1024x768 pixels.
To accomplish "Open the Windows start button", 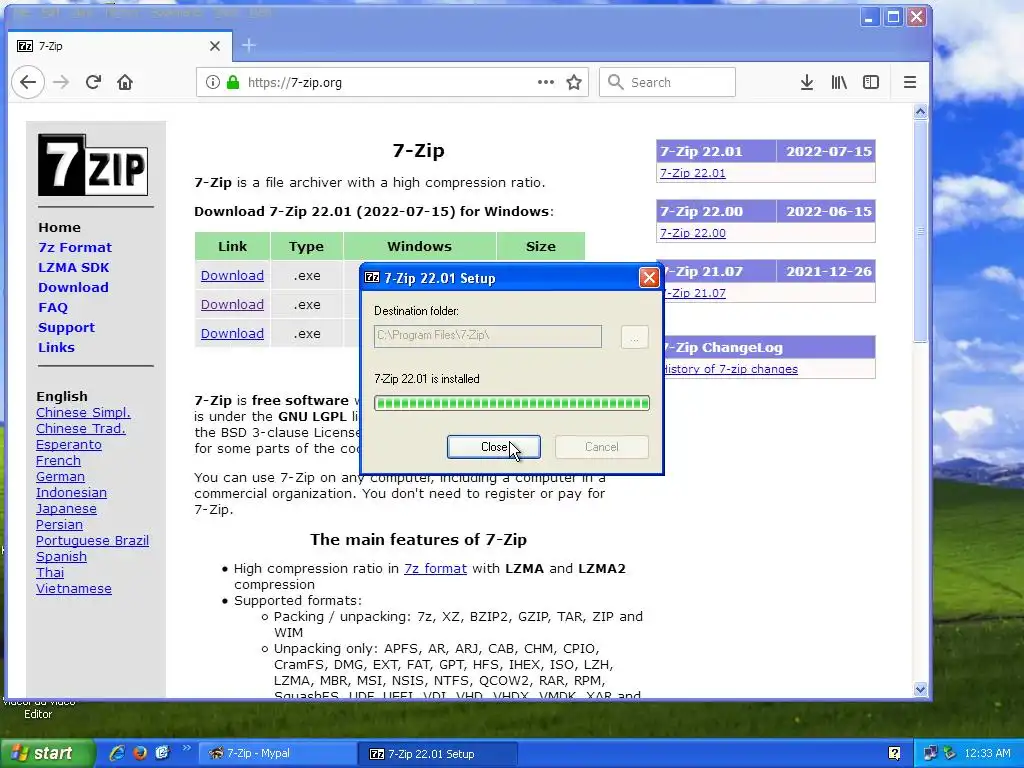I will tap(46, 754).
